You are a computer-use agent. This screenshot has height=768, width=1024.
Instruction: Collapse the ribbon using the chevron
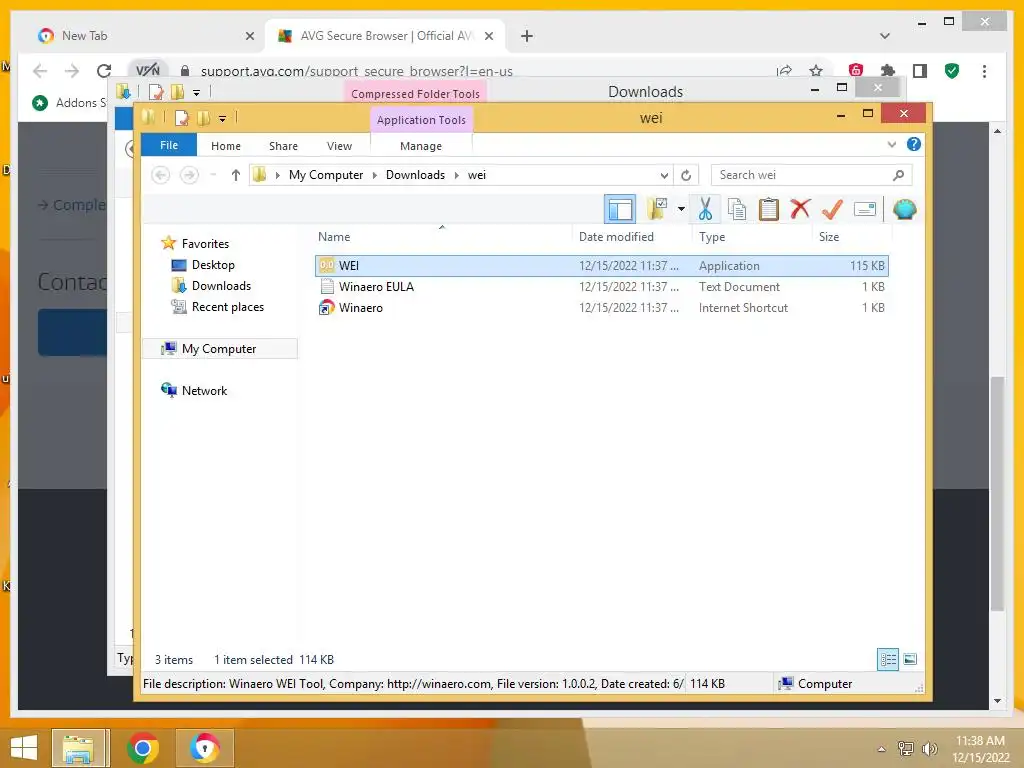pyautogui.click(x=891, y=144)
